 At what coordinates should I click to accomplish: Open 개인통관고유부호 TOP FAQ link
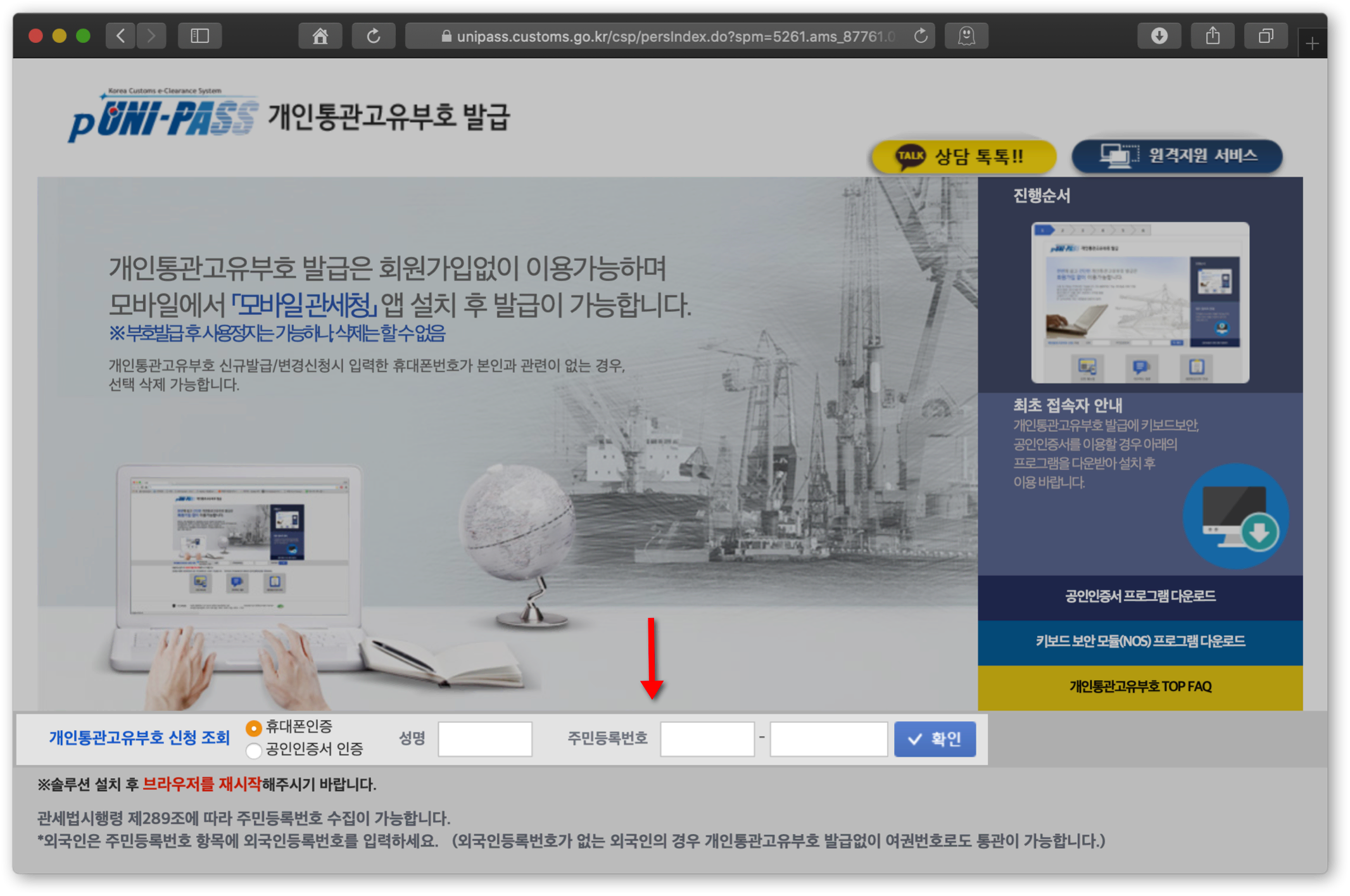[x=1140, y=686]
